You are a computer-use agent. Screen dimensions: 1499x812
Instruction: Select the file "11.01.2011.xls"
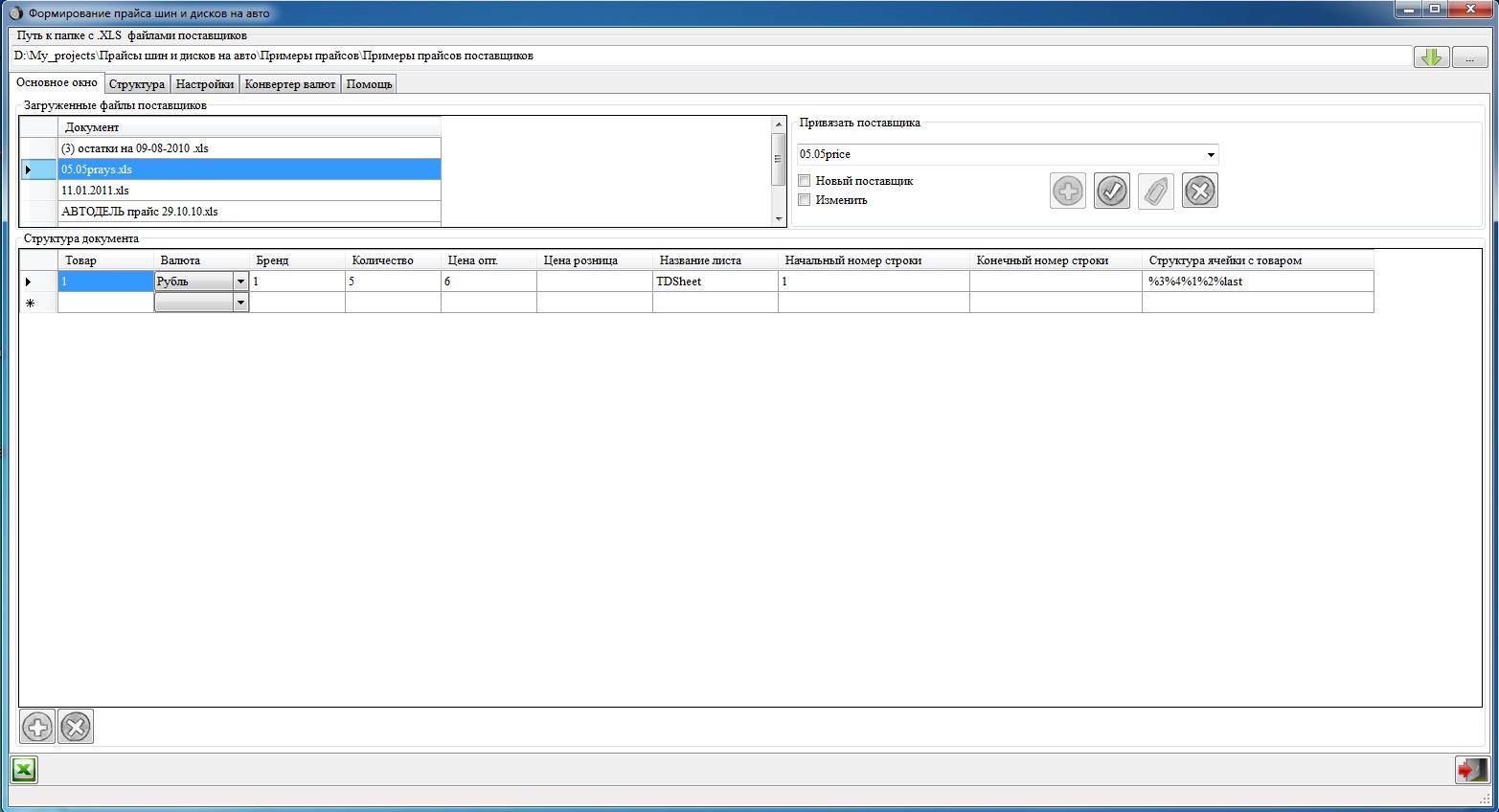pyautogui.click(x=249, y=191)
